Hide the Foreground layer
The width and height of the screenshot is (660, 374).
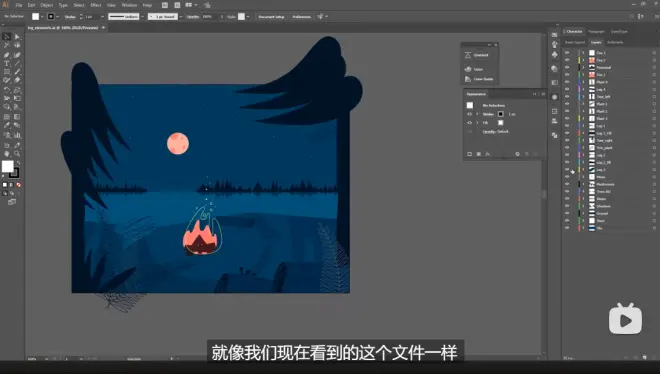(x=567, y=67)
